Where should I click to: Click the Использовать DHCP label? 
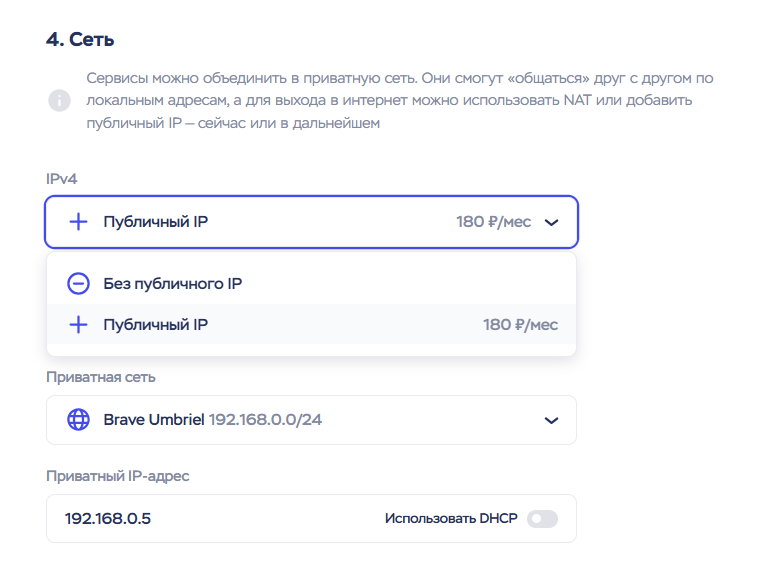tap(451, 519)
